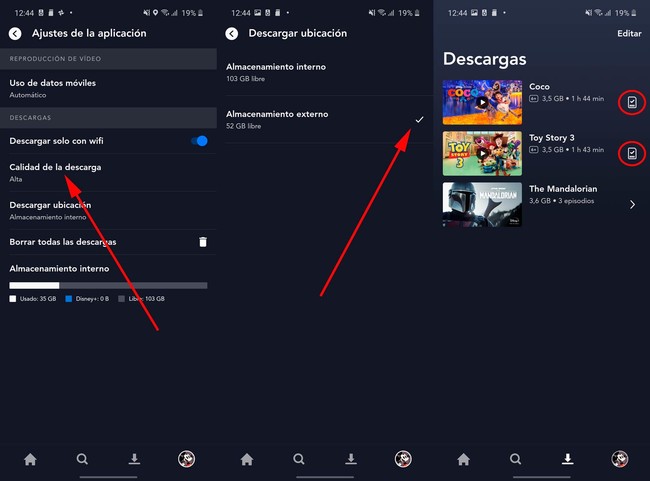Play Coco from its thumbnail
650x481 pixels.
click(482, 102)
